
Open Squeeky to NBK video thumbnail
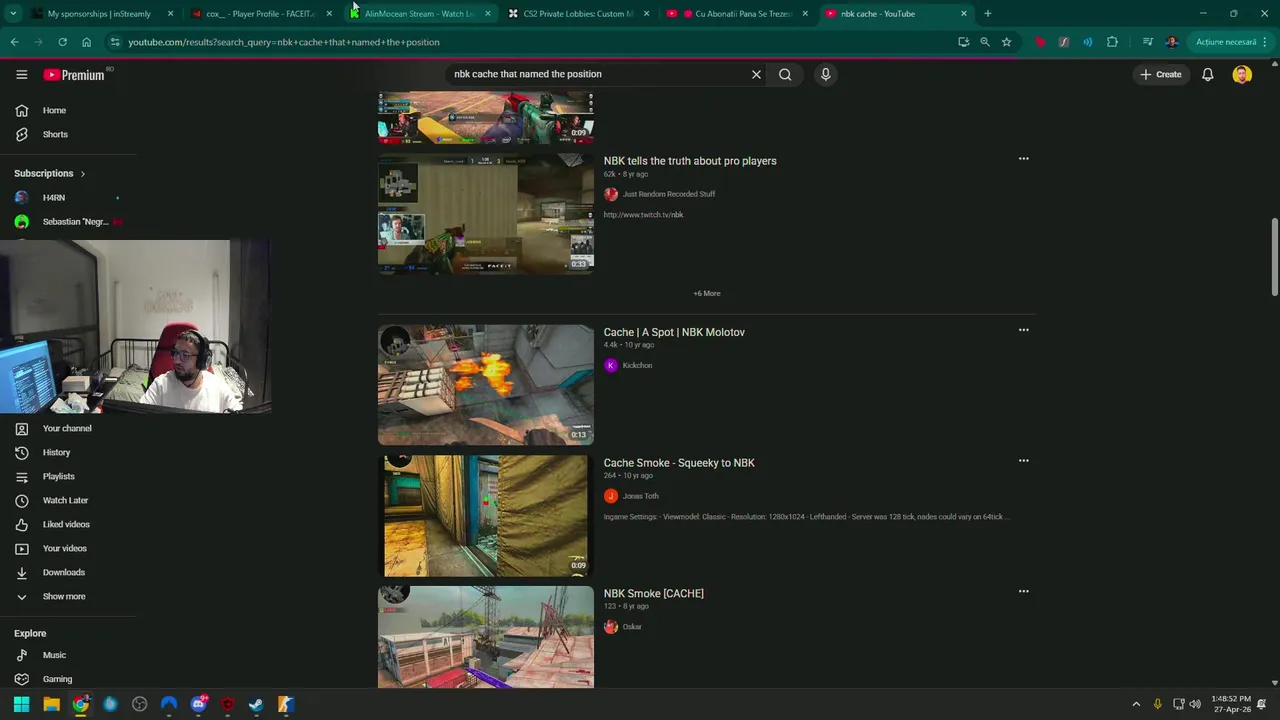point(485,515)
